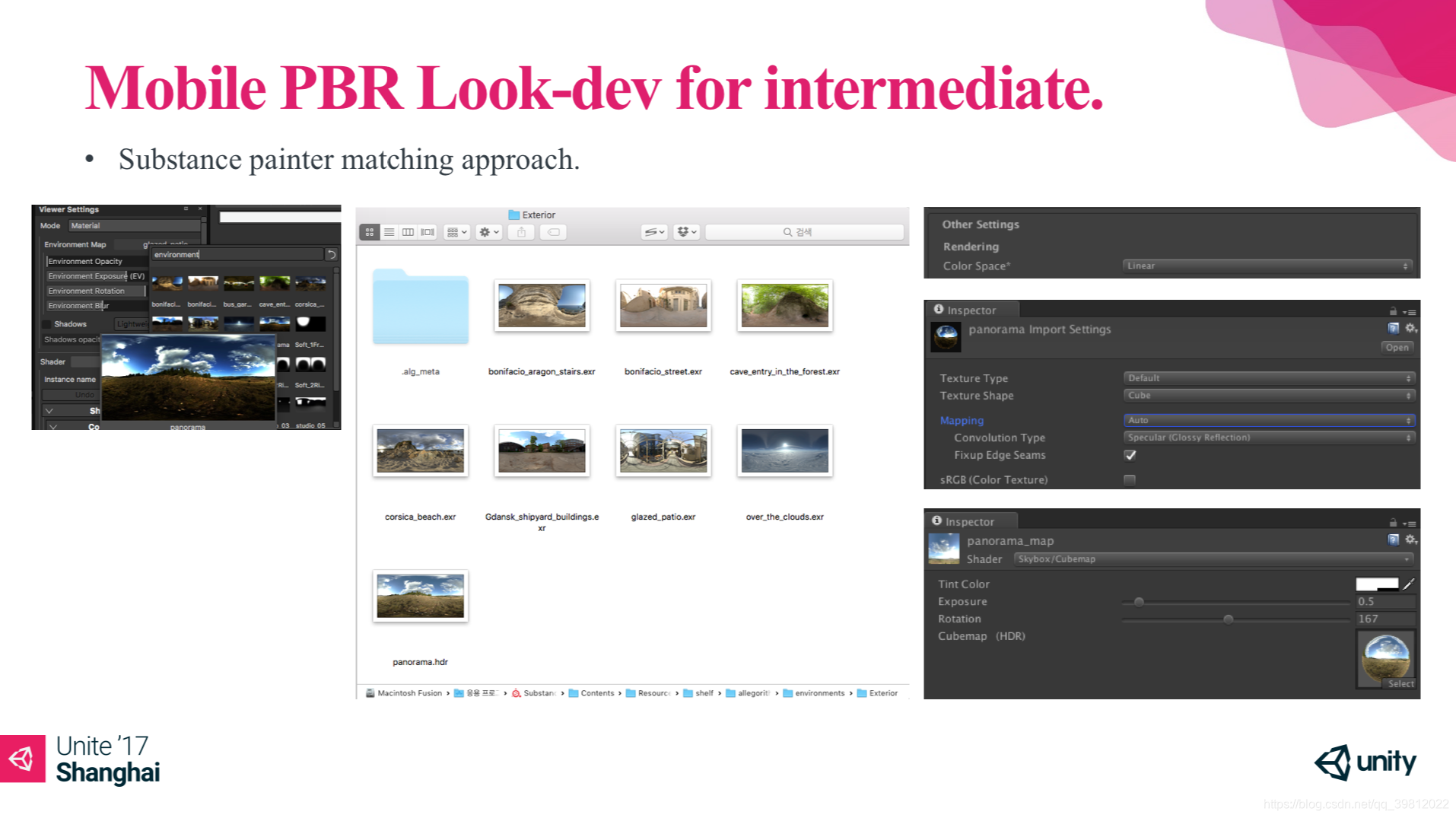1456x818 pixels.
Task: Click the Finder share button
Action: click(521, 232)
